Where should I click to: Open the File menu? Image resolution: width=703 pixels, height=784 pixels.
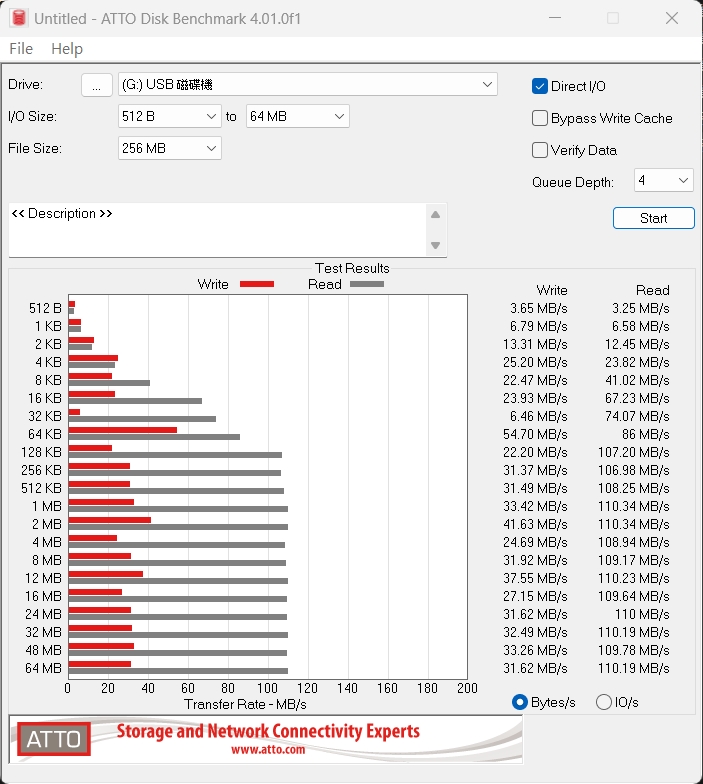21,49
